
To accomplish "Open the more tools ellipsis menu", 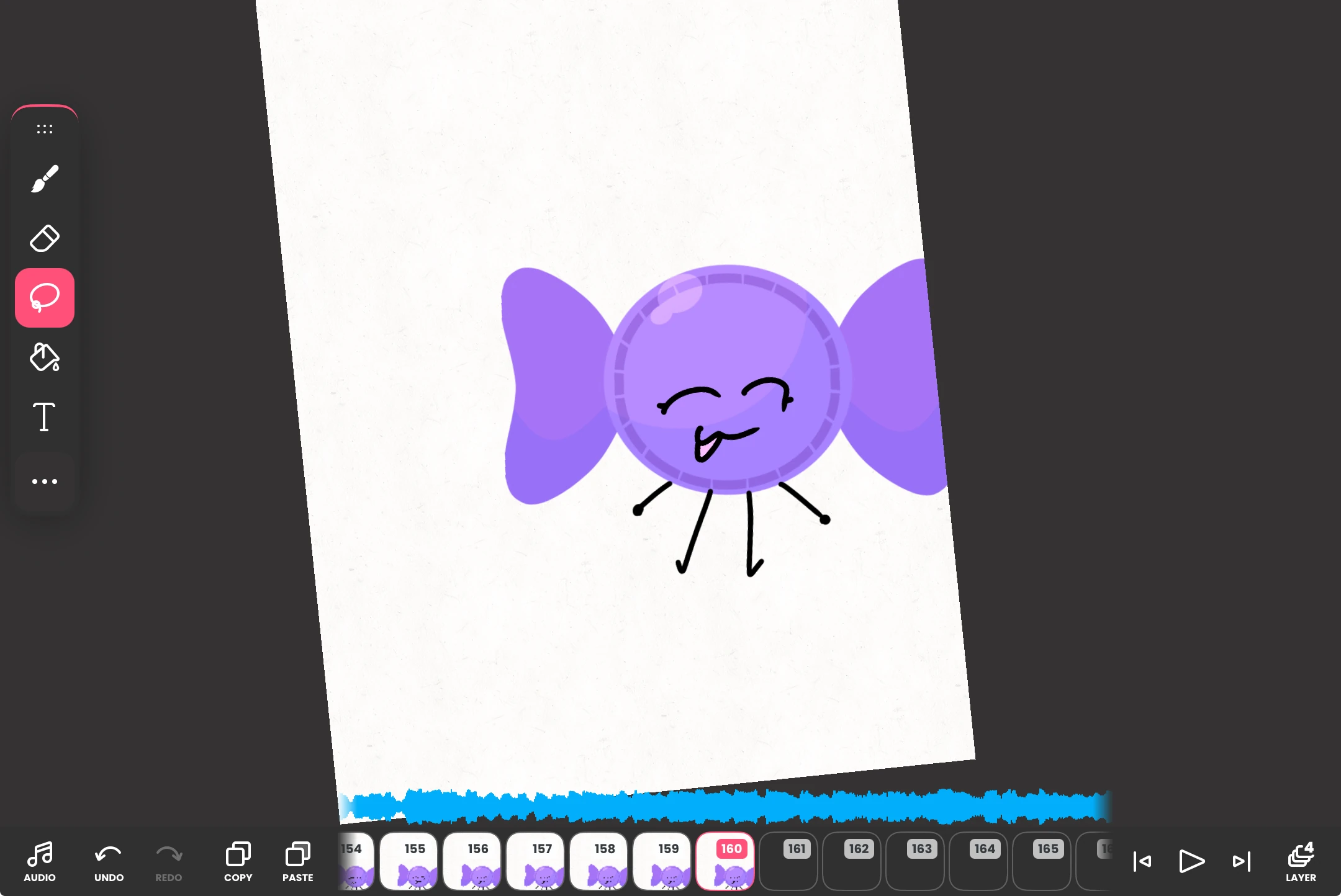I will (x=45, y=482).
